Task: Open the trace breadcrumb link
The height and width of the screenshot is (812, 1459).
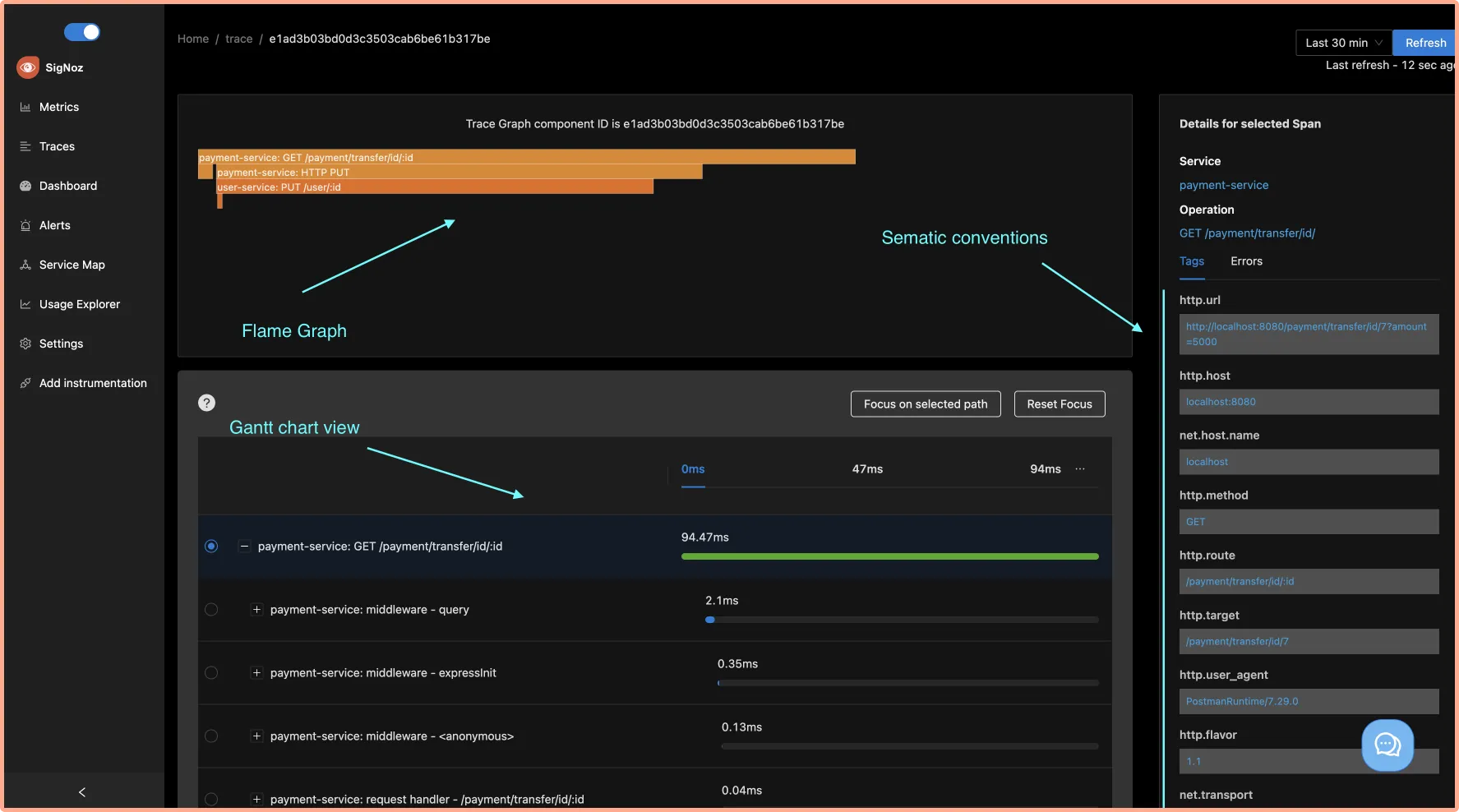Action: 239,39
